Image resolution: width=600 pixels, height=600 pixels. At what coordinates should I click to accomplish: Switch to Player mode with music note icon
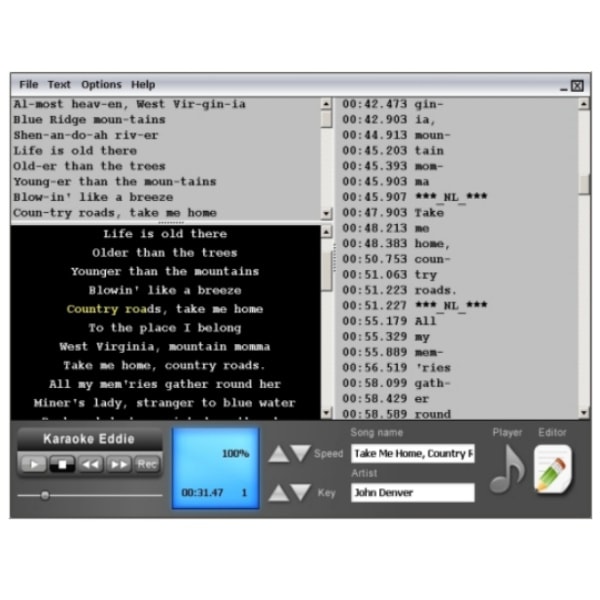click(x=507, y=469)
